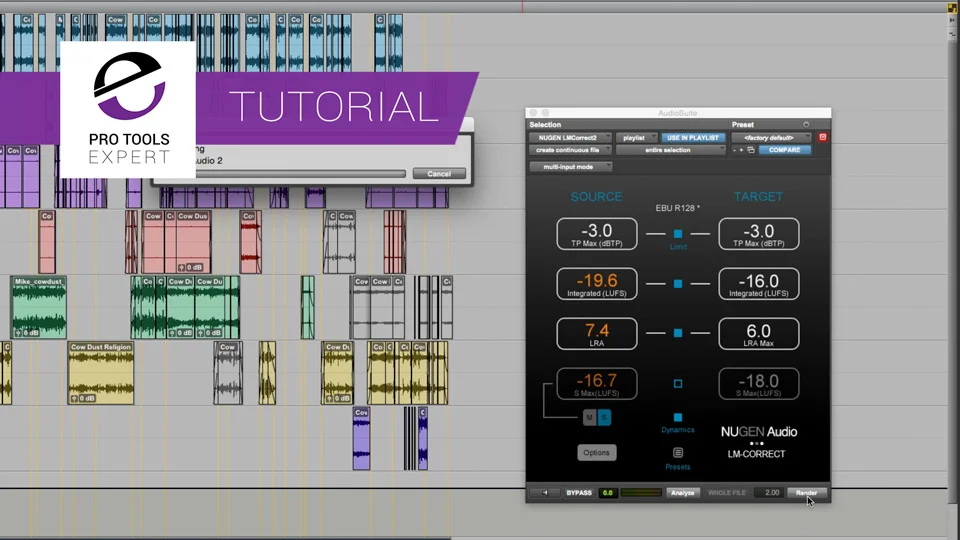Click the processing progress bar
This screenshot has height=540, width=960.
[x=300, y=174]
